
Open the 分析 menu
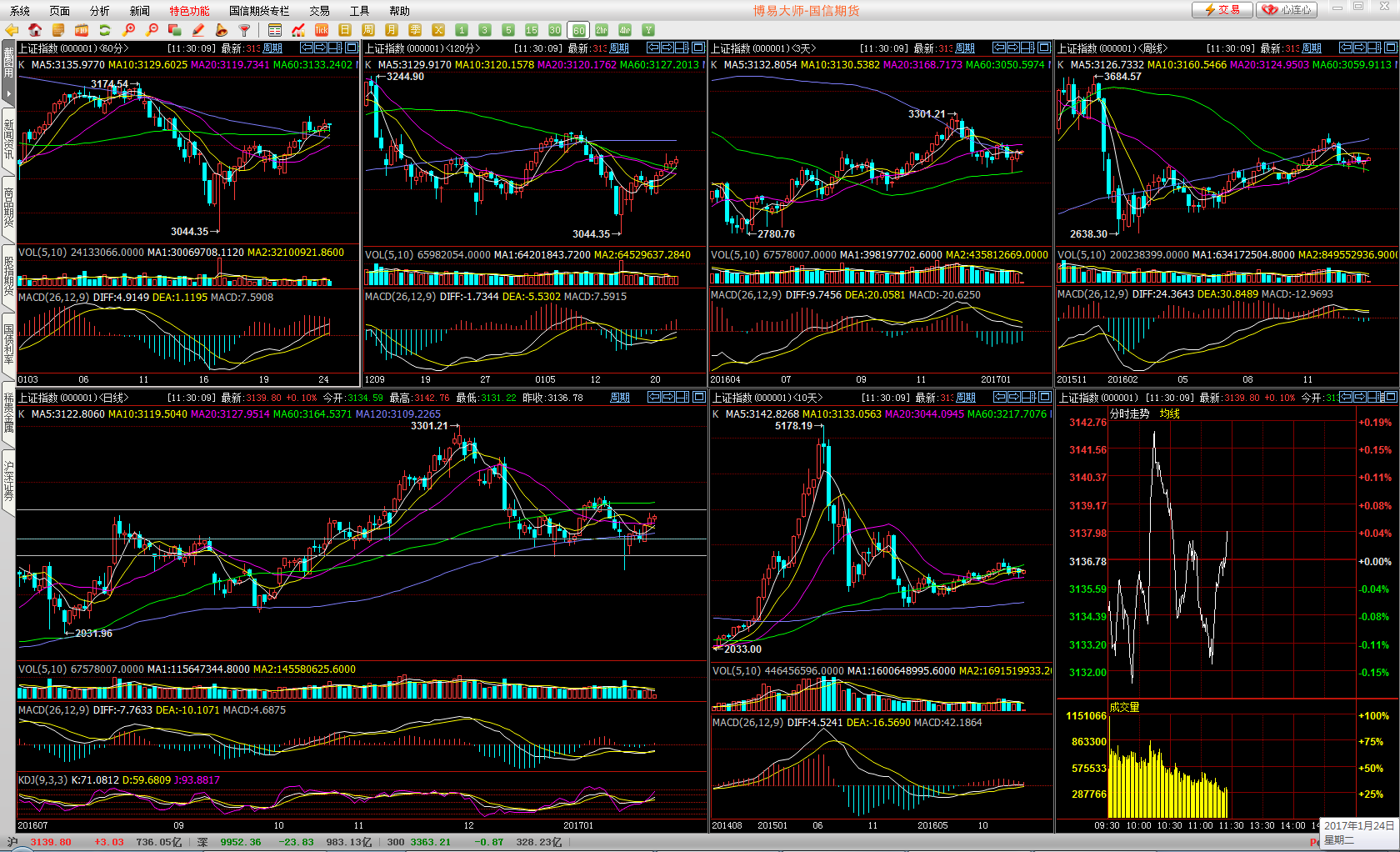click(x=99, y=11)
